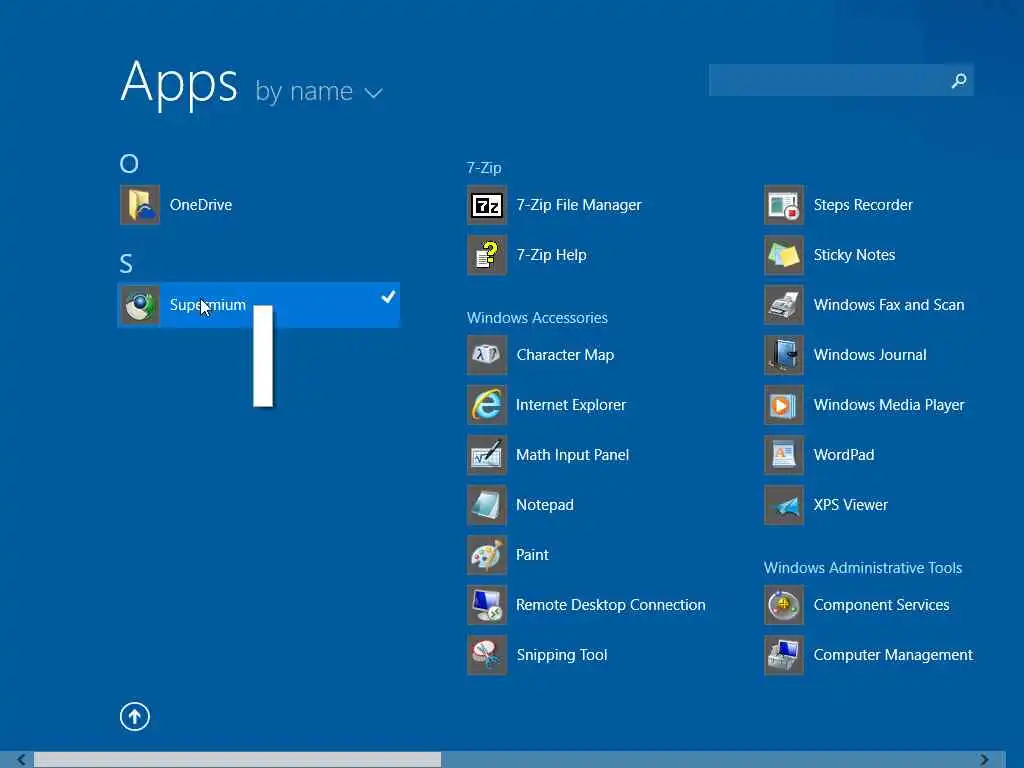
Task: Launch Snipping Tool scissors icon
Action: 487,655
